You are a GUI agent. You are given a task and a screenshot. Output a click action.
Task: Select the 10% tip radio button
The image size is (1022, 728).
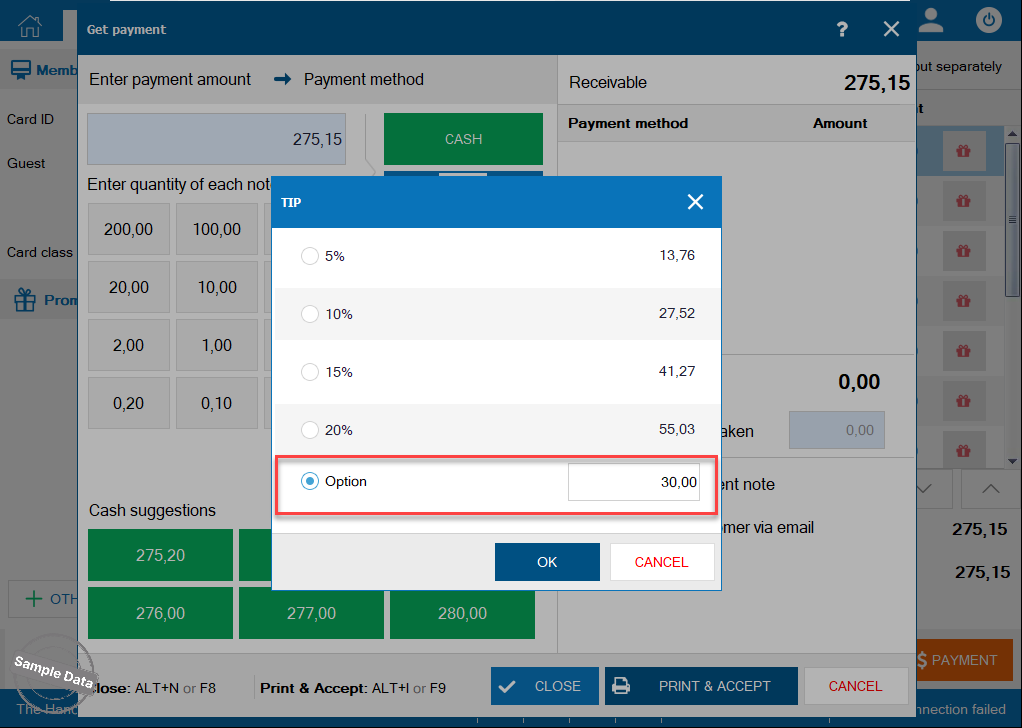coord(310,314)
